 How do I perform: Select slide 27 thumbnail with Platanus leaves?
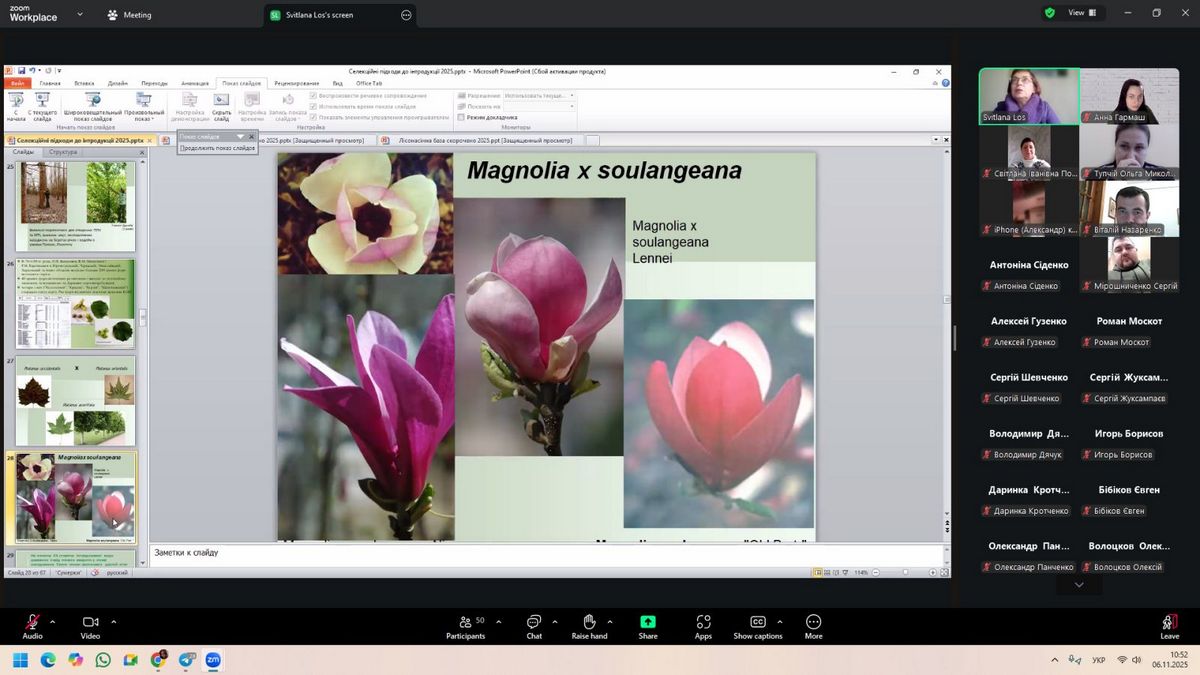pos(76,401)
